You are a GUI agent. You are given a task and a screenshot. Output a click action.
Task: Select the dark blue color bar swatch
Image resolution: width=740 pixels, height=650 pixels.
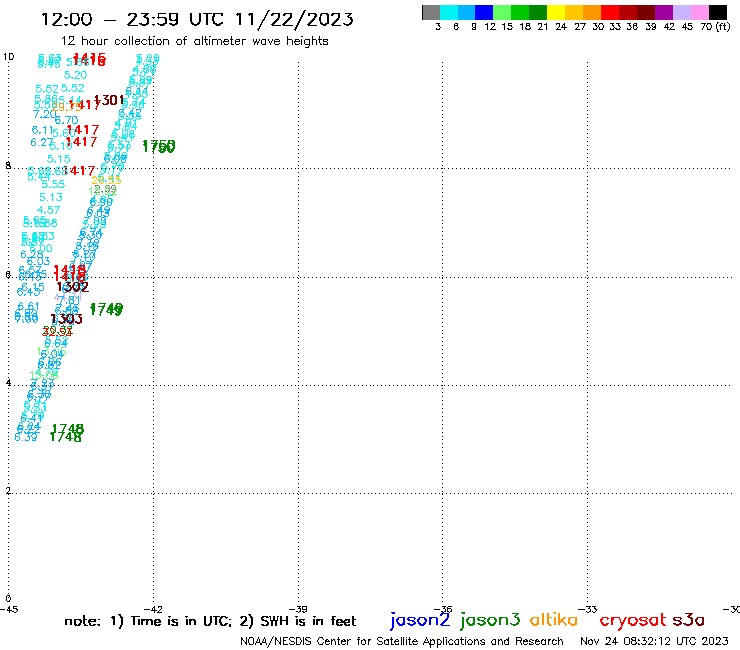(484, 12)
